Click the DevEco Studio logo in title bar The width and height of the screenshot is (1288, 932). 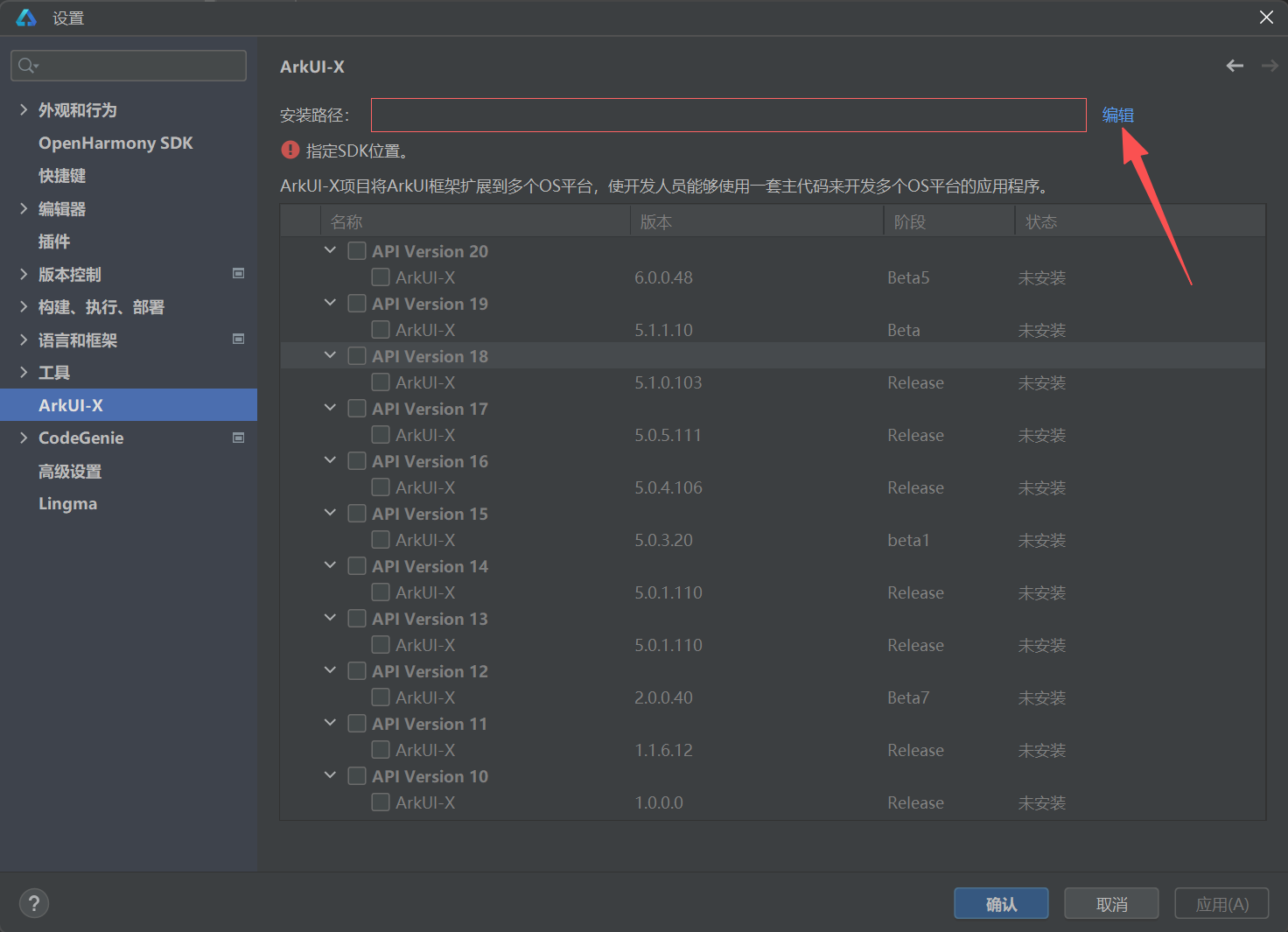click(26, 18)
